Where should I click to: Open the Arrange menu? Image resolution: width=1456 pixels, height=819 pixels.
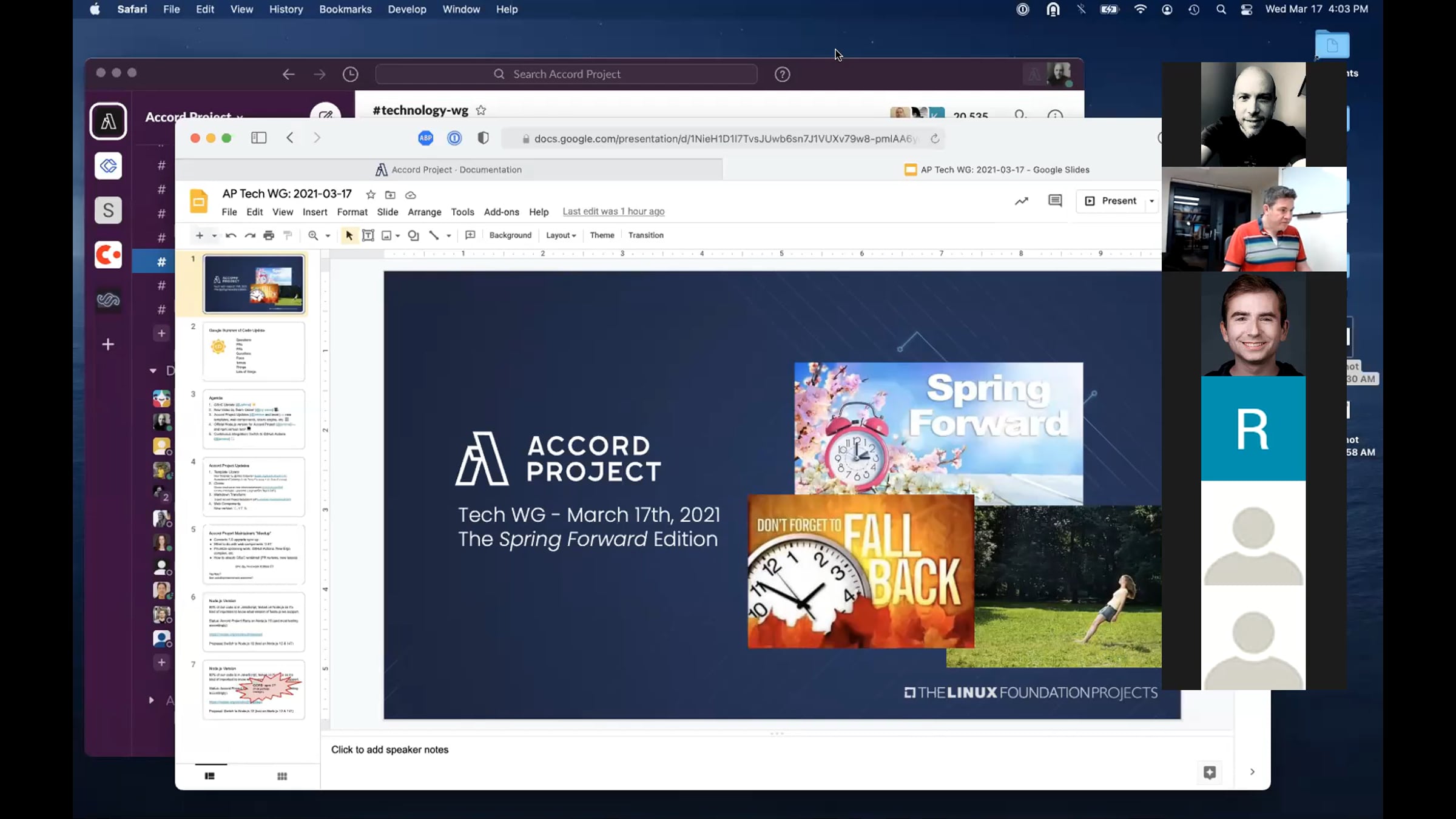click(424, 212)
